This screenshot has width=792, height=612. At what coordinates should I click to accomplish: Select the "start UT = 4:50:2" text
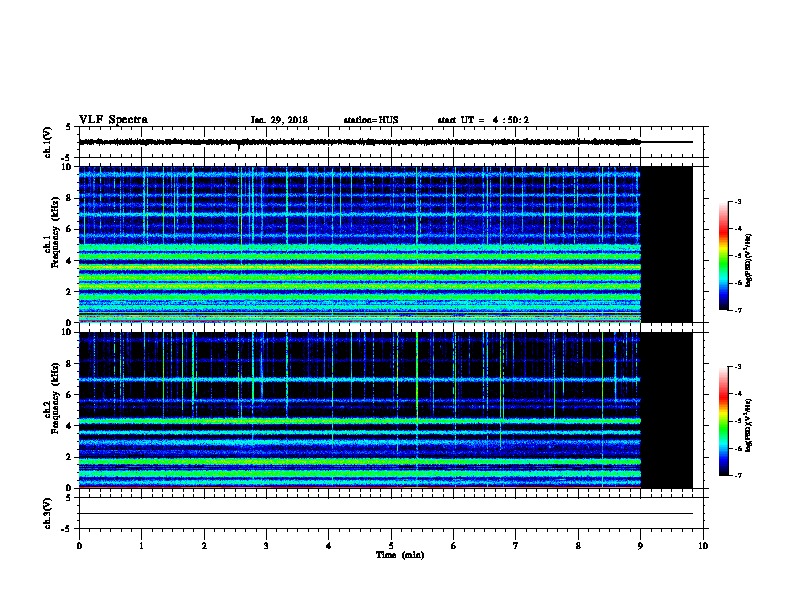click(x=483, y=120)
